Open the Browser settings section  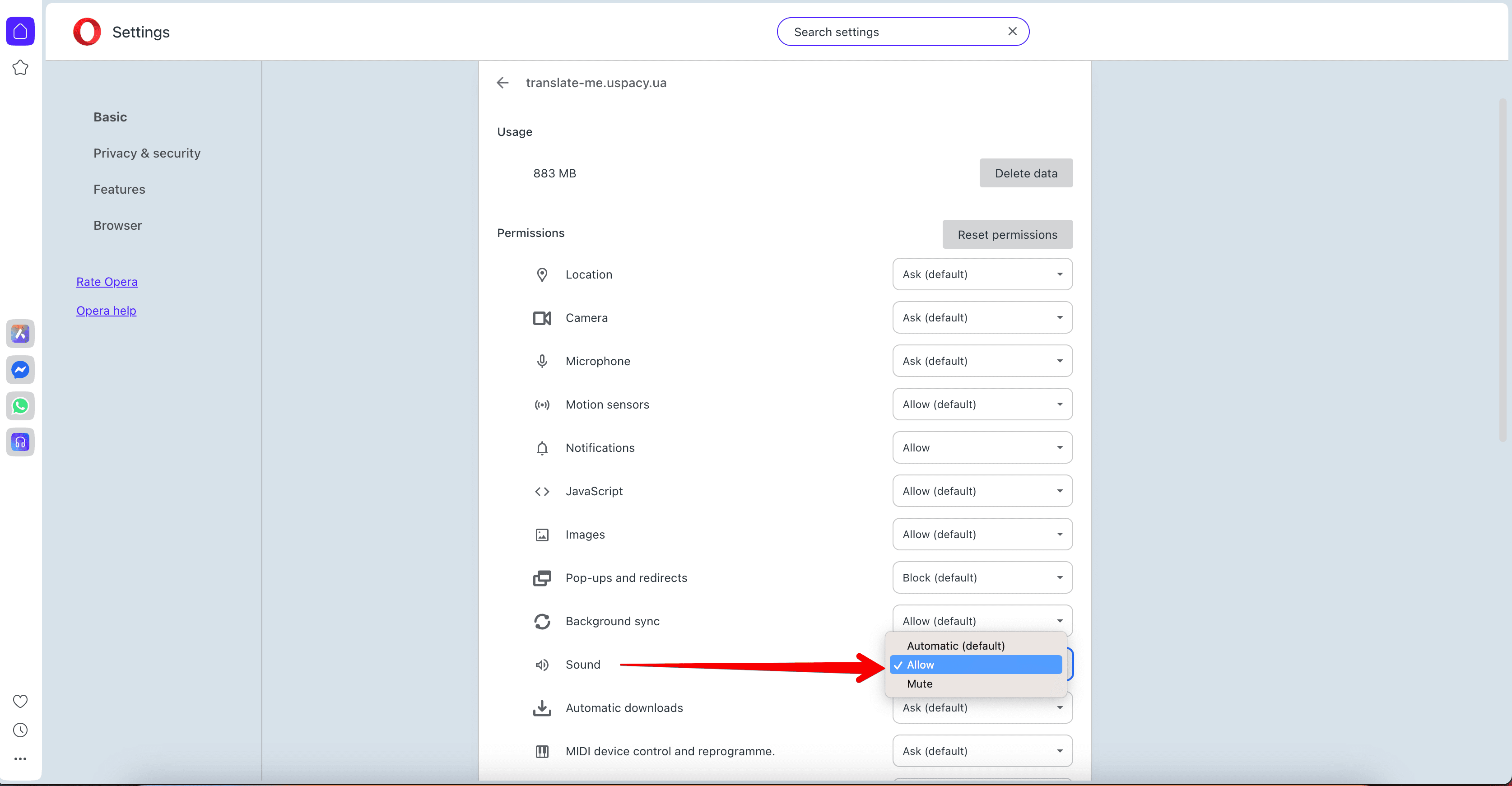pyautogui.click(x=117, y=225)
